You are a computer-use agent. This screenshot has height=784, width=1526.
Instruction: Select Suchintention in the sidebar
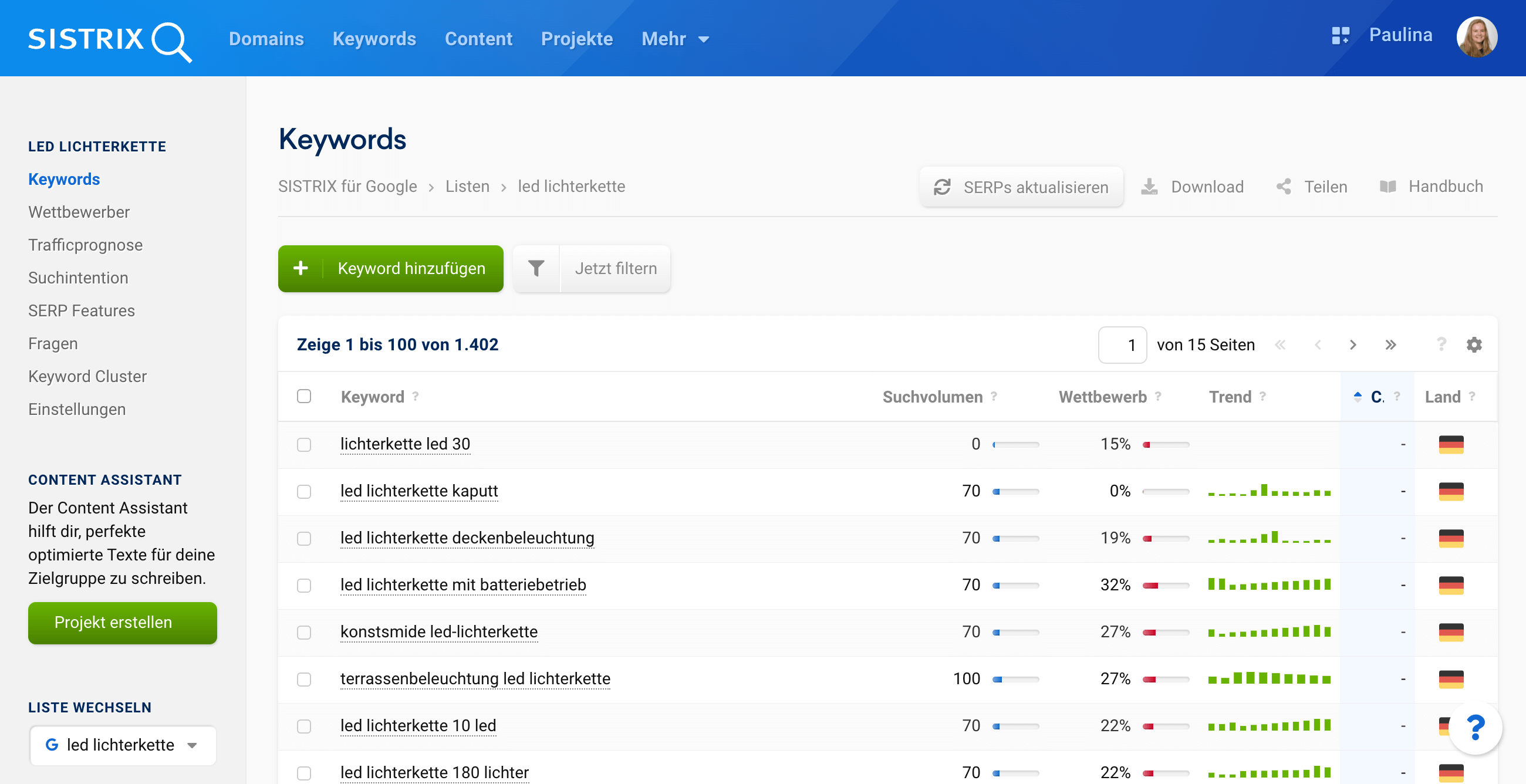point(78,278)
